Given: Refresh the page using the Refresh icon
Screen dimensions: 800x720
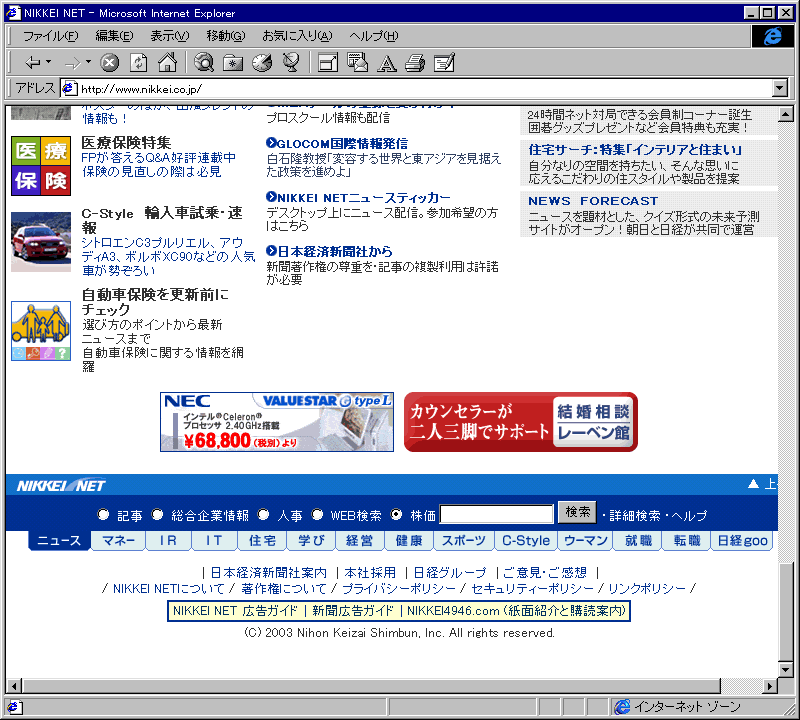Looking at the screenshot, I should pyautogui.click(x=138, y=63).
